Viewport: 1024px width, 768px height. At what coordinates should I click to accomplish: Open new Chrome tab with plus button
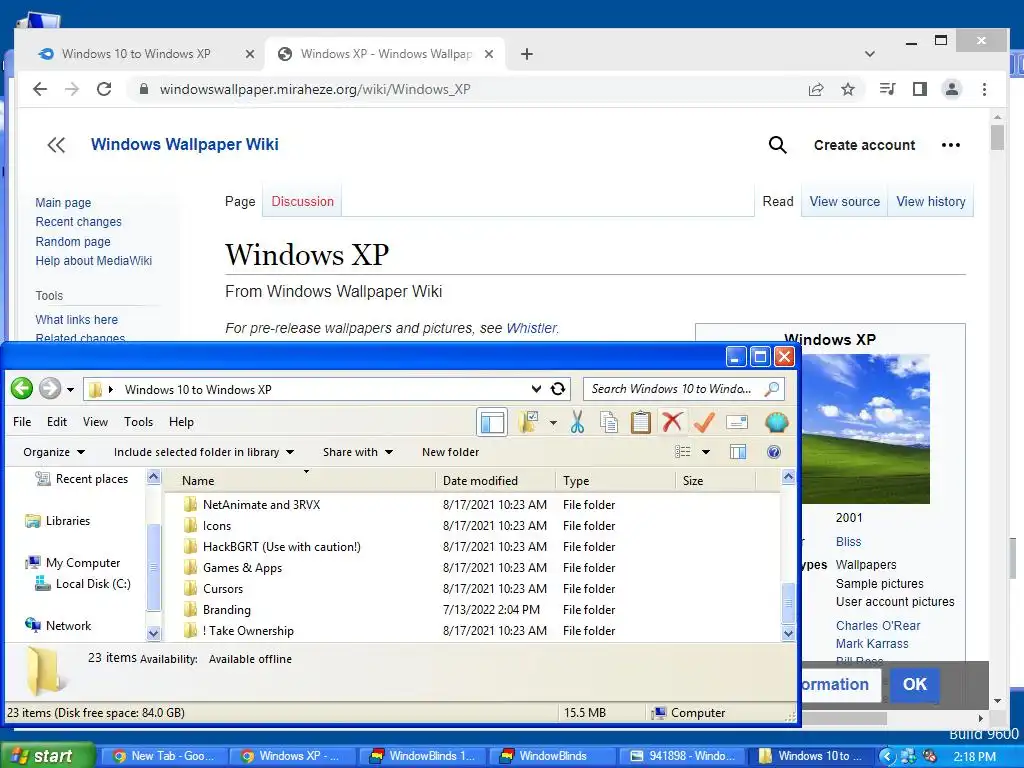click(527, 54)
